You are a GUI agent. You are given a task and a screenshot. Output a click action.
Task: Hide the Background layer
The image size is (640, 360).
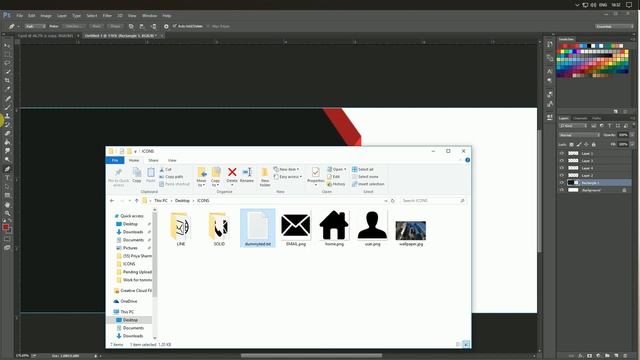562,190
